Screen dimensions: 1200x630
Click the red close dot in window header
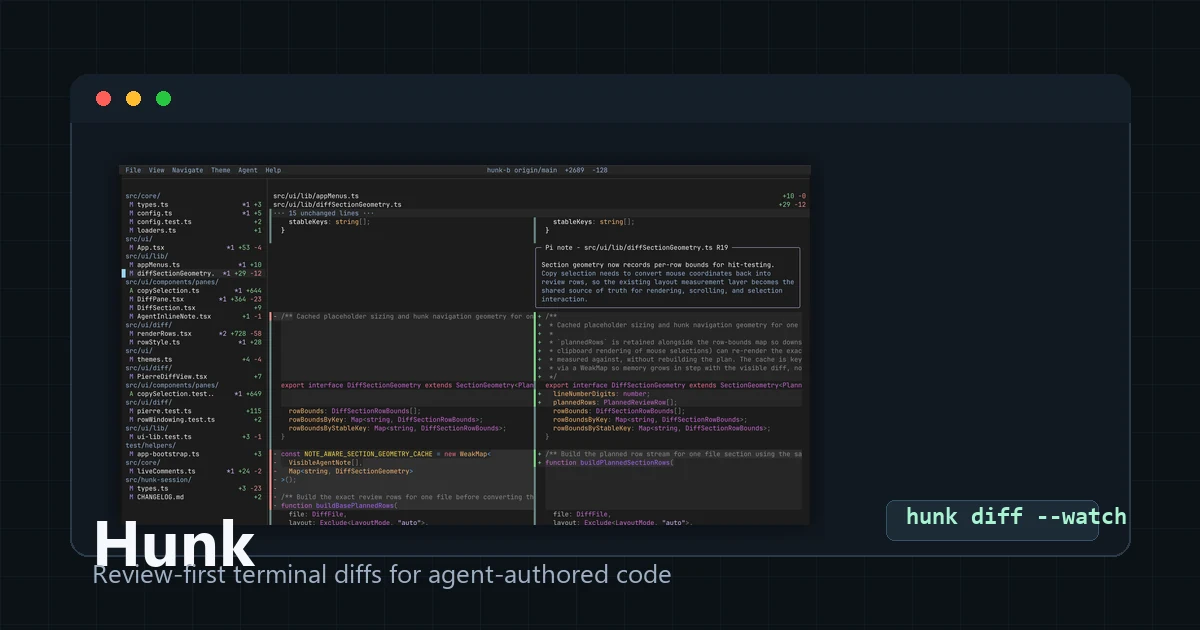tap(103, 98)
